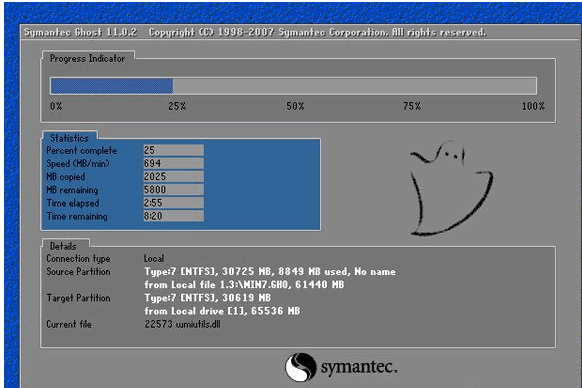Click the Symantec yin-yang logo icon
This screenshot has height=388, width=582.
pyautogui.click(x=300, y=367)
